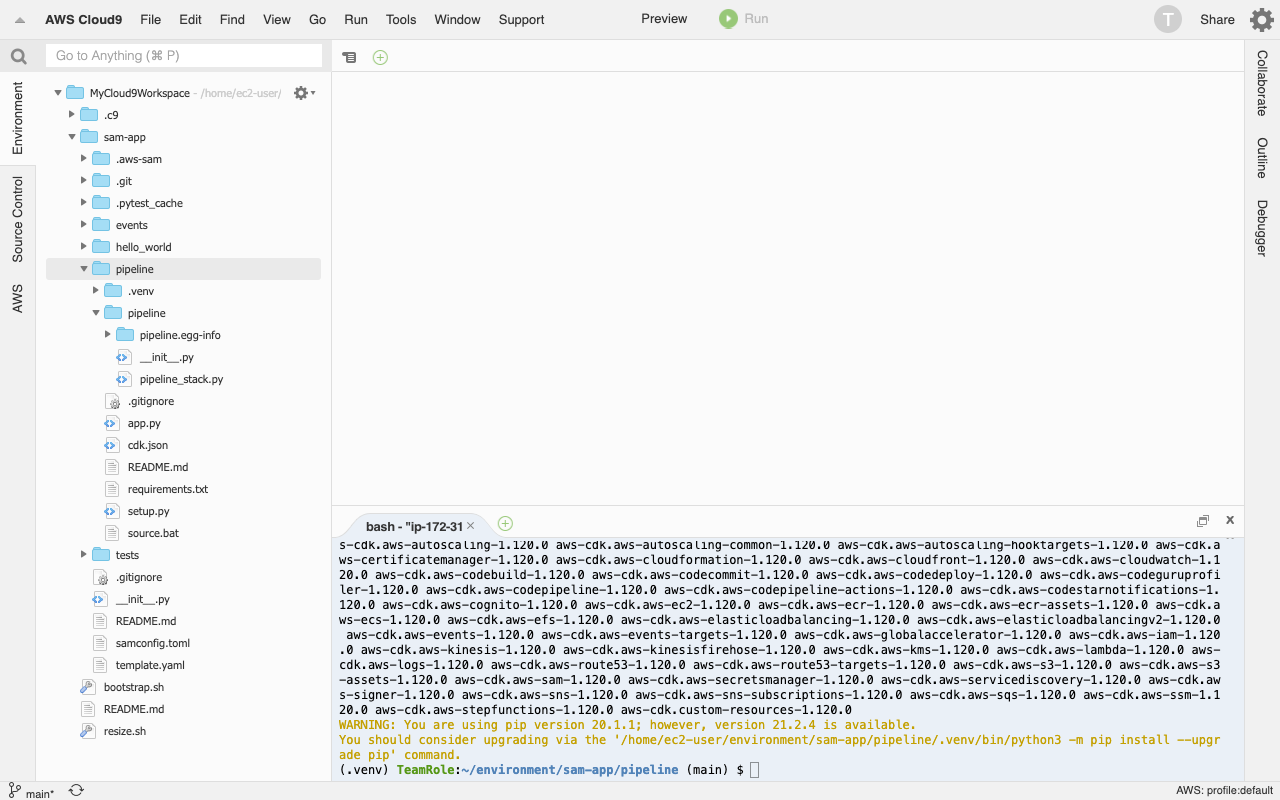Open the Debugger side panel
Viewport: 1280px width, 800px height.
pos(1262,228)
